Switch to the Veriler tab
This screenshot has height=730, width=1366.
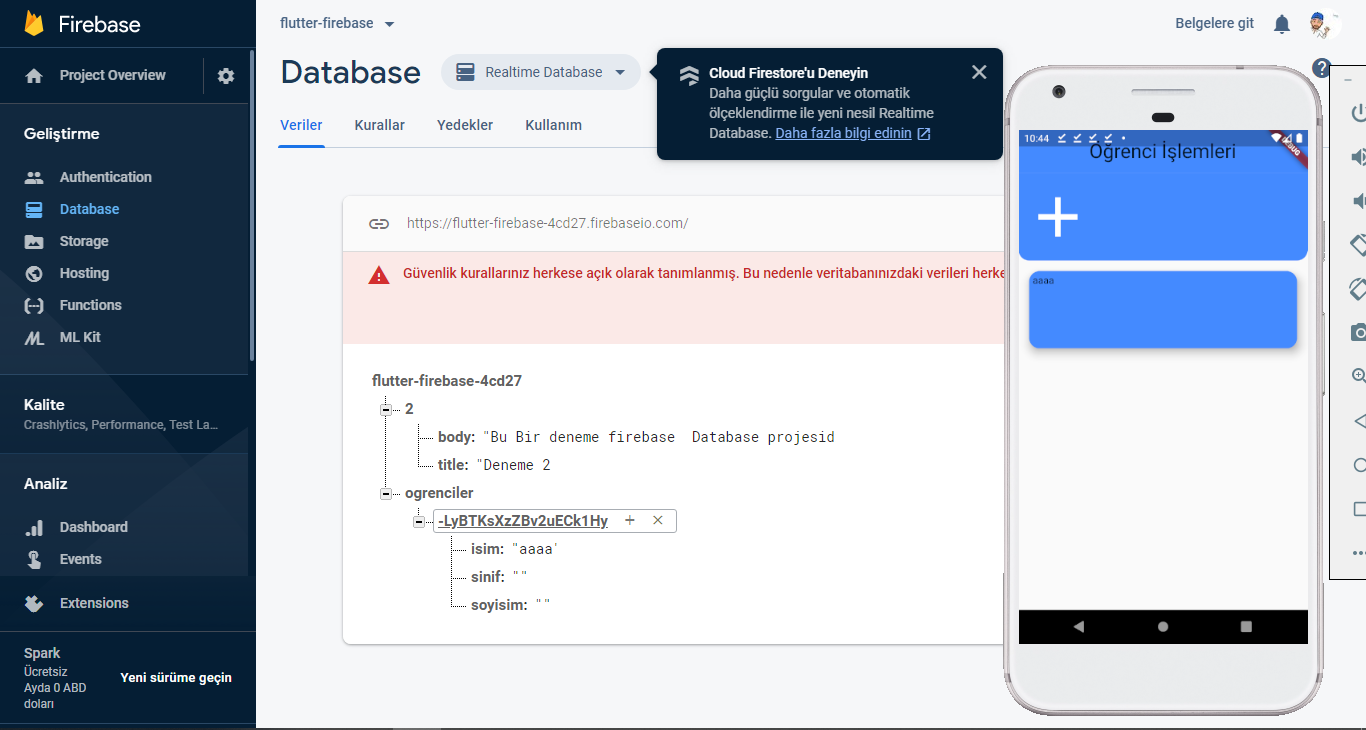301,125
